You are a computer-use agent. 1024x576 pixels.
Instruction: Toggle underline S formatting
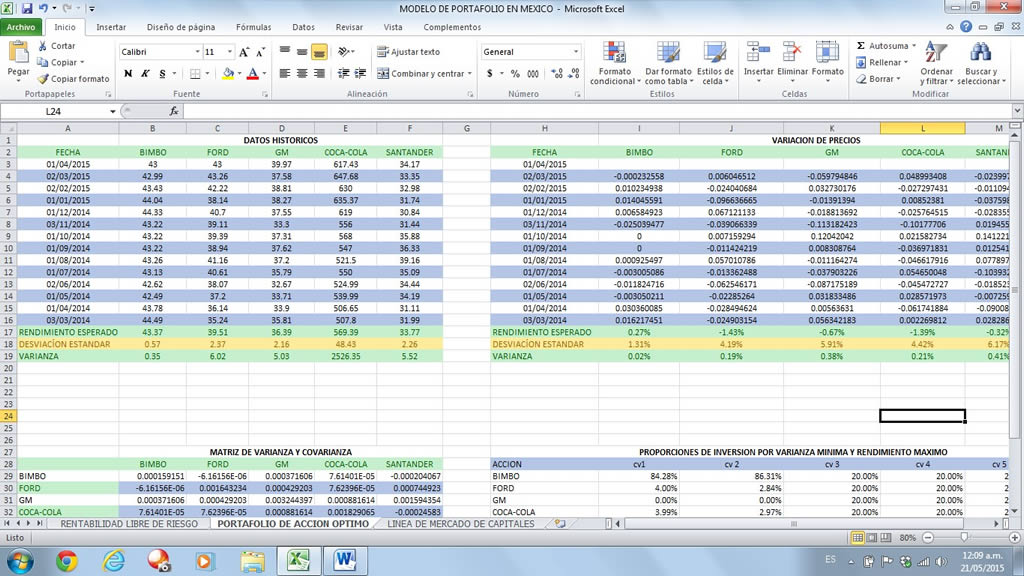[x=162, y=74]
